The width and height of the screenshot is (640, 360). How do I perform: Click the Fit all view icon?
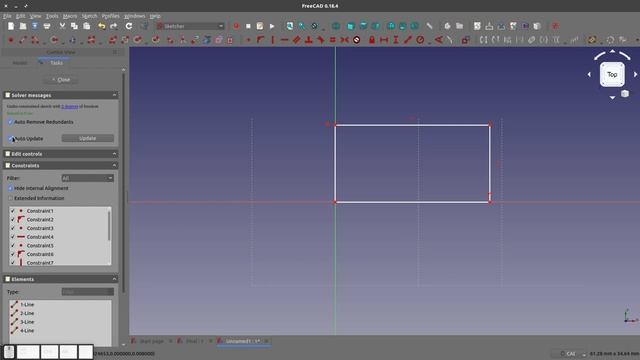[x=290, y=26]
